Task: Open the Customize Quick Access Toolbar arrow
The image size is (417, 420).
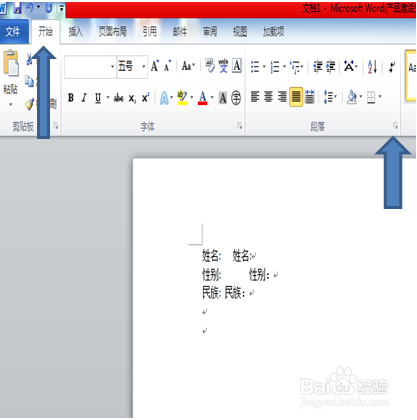Action: click(x=61, y=8)
